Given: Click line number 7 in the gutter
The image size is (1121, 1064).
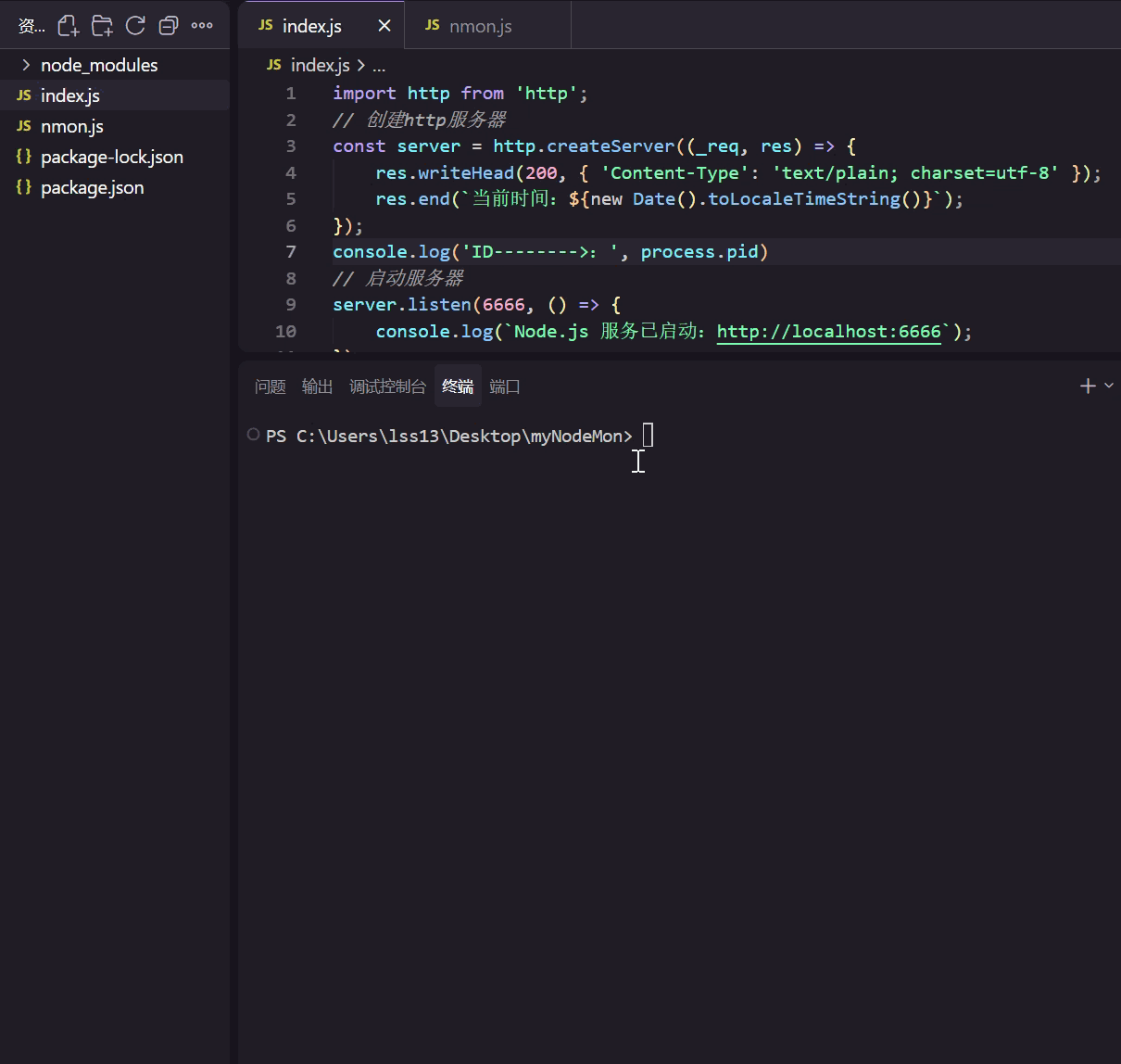Looking at the screenshot, I should [x=291, y=251].
